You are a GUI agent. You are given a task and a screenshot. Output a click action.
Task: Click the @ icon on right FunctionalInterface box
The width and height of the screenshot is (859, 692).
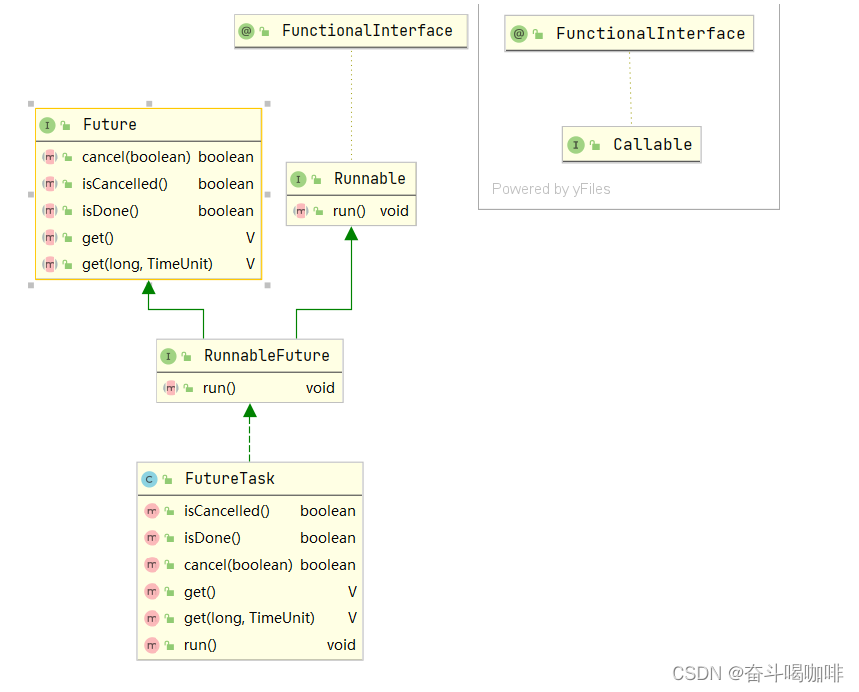point(518,33)
